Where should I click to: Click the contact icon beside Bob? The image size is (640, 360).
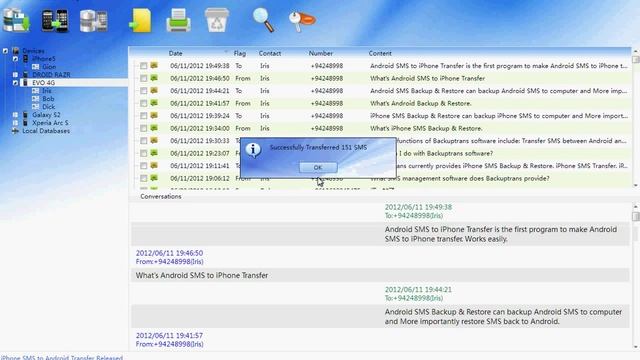tap(36, 99)
